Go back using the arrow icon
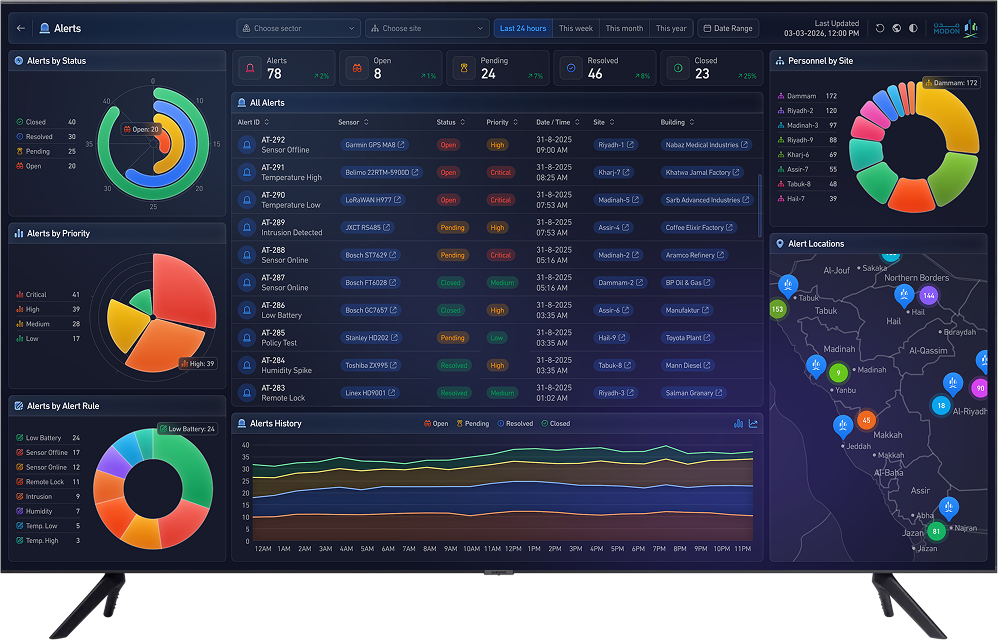Viewport: 998px width, 640px height. coord(21,28)
